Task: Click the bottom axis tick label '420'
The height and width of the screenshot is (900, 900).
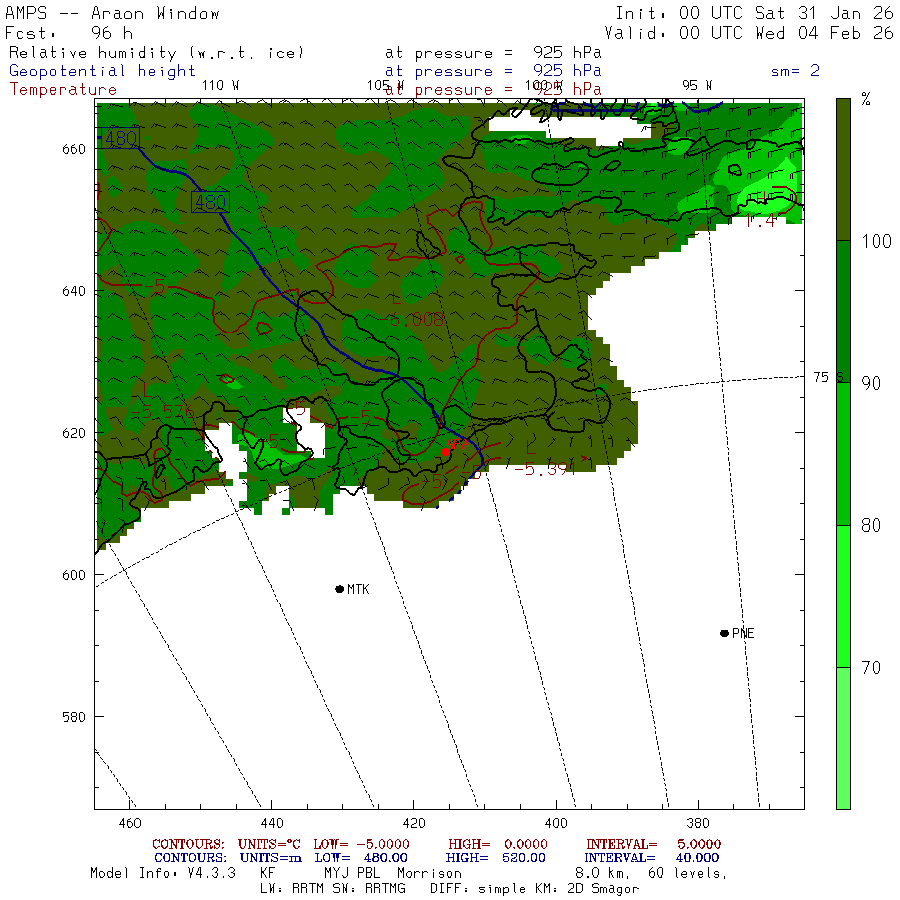Action: (414, 823)
